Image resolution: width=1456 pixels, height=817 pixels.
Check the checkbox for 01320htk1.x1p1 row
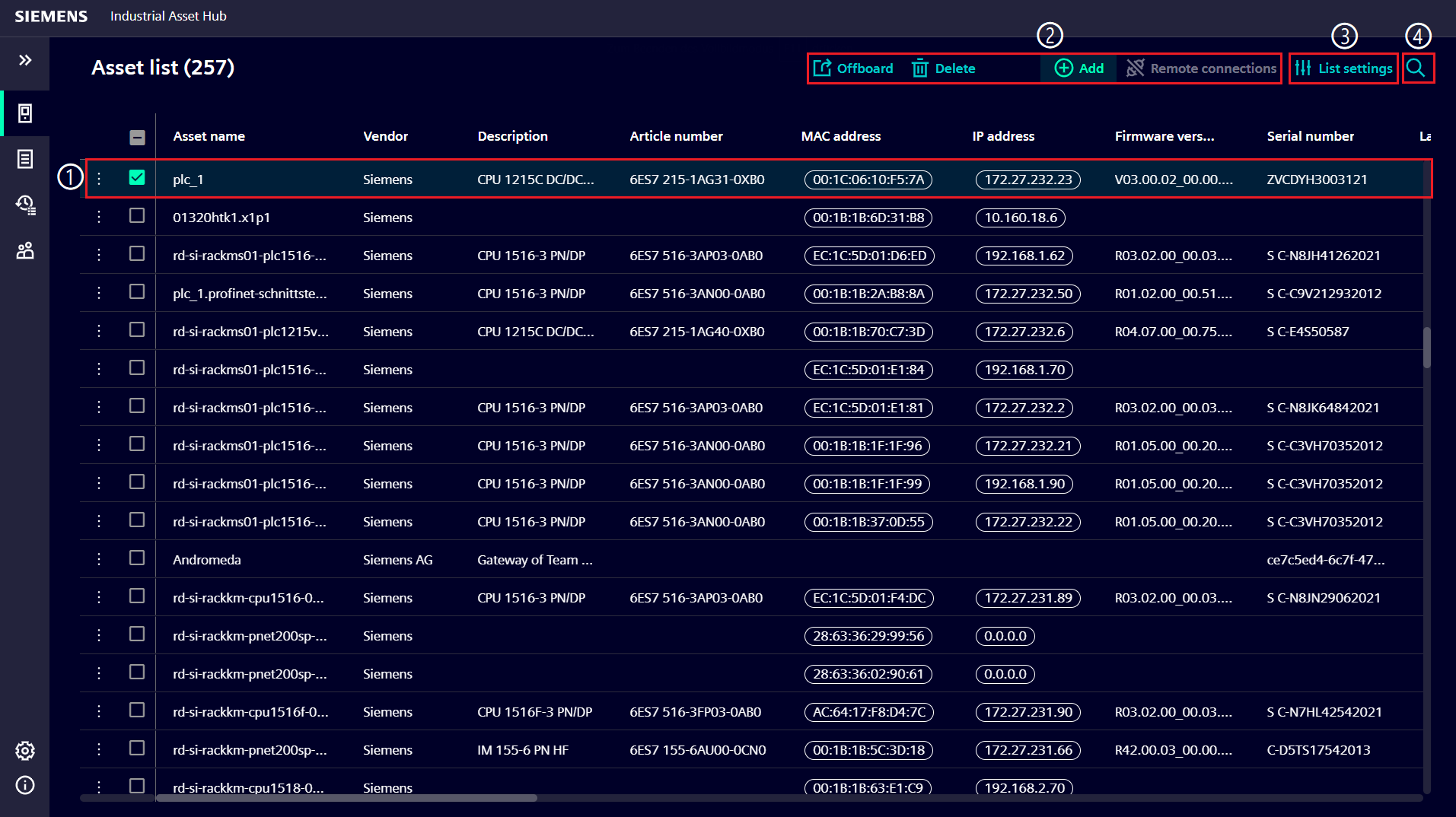(x=137, y=216)
